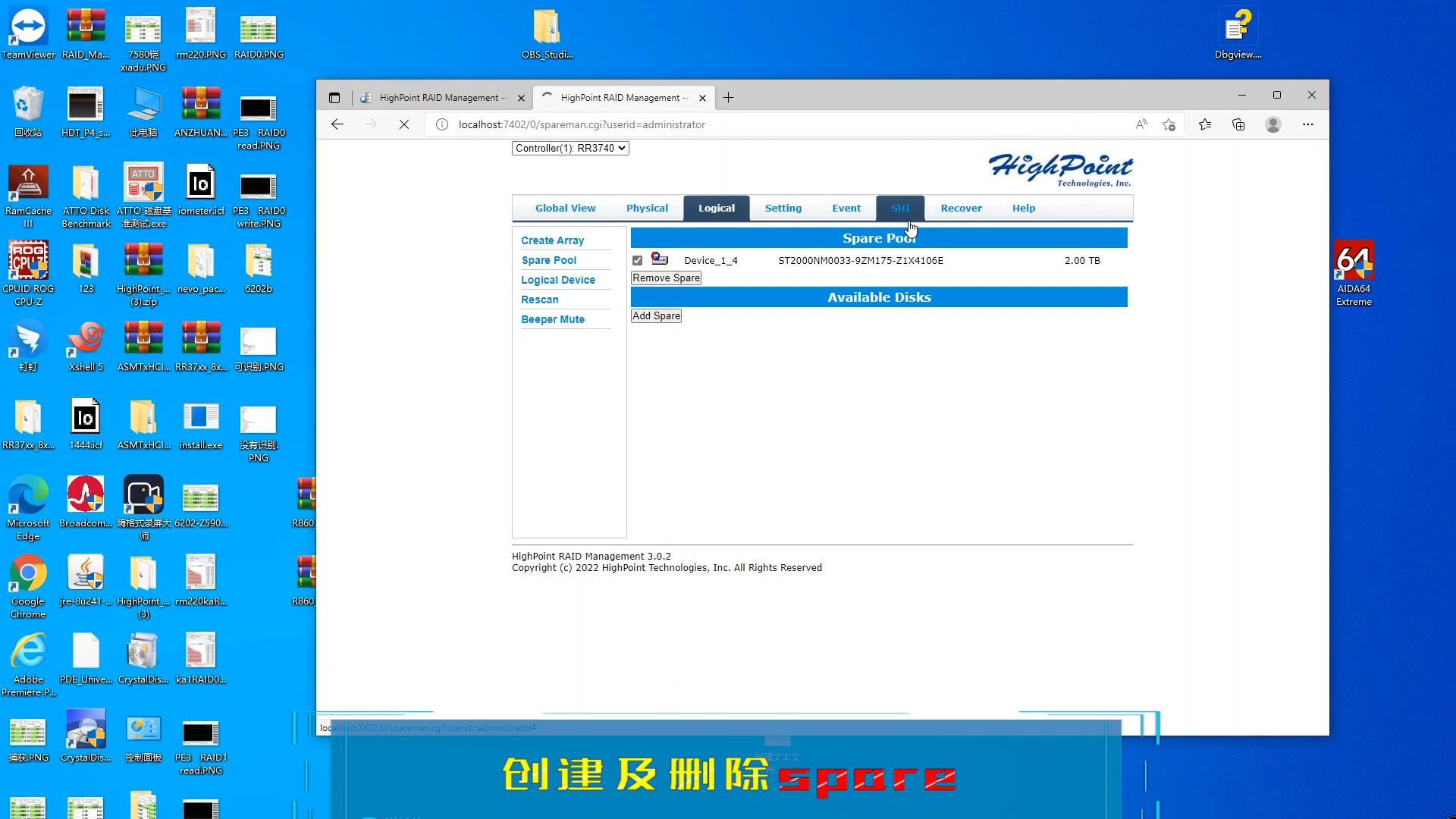Add this page to favorites star
1456x819 pixels.
coord(1169,124)
